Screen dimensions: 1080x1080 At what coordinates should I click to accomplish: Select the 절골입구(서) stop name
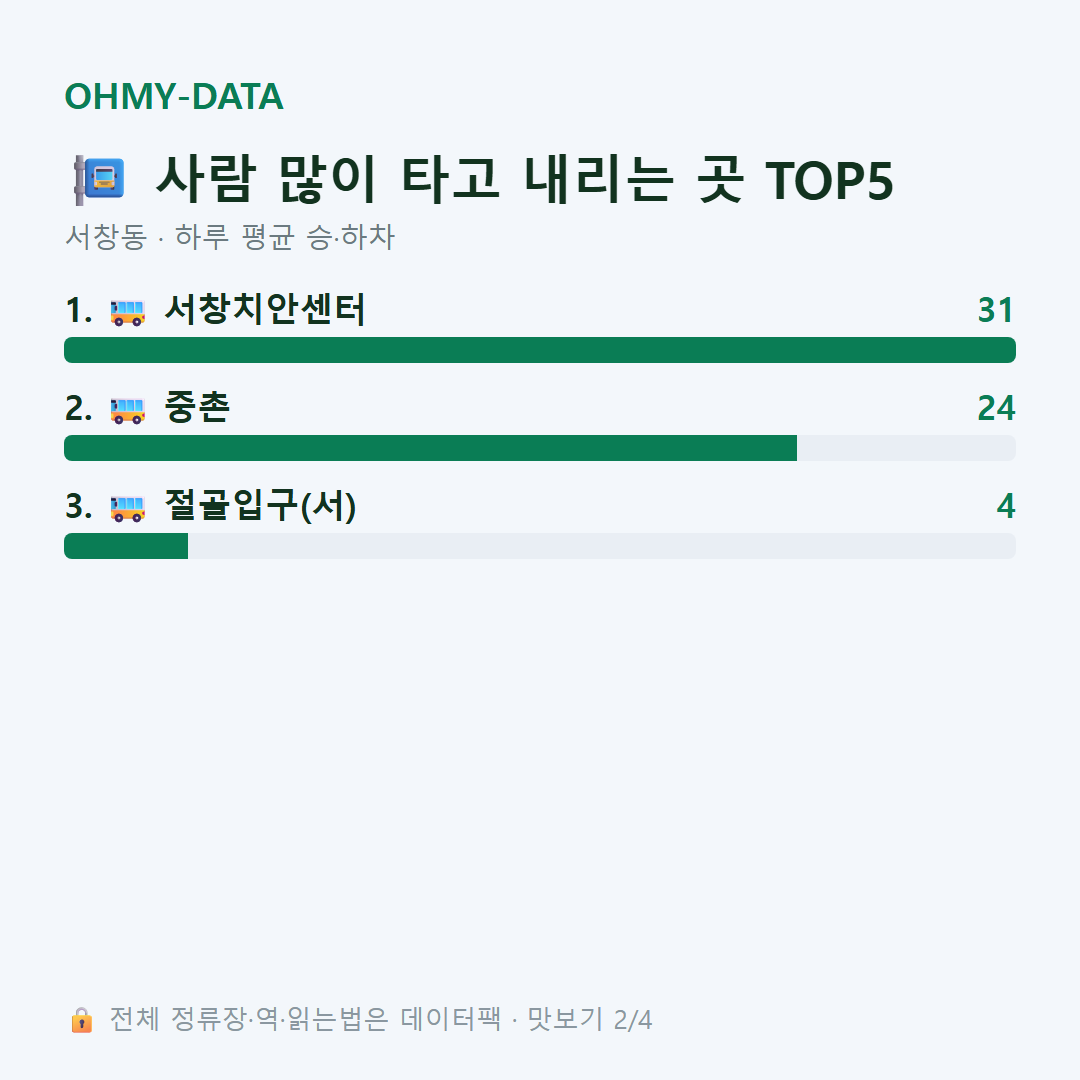[260, 506]
